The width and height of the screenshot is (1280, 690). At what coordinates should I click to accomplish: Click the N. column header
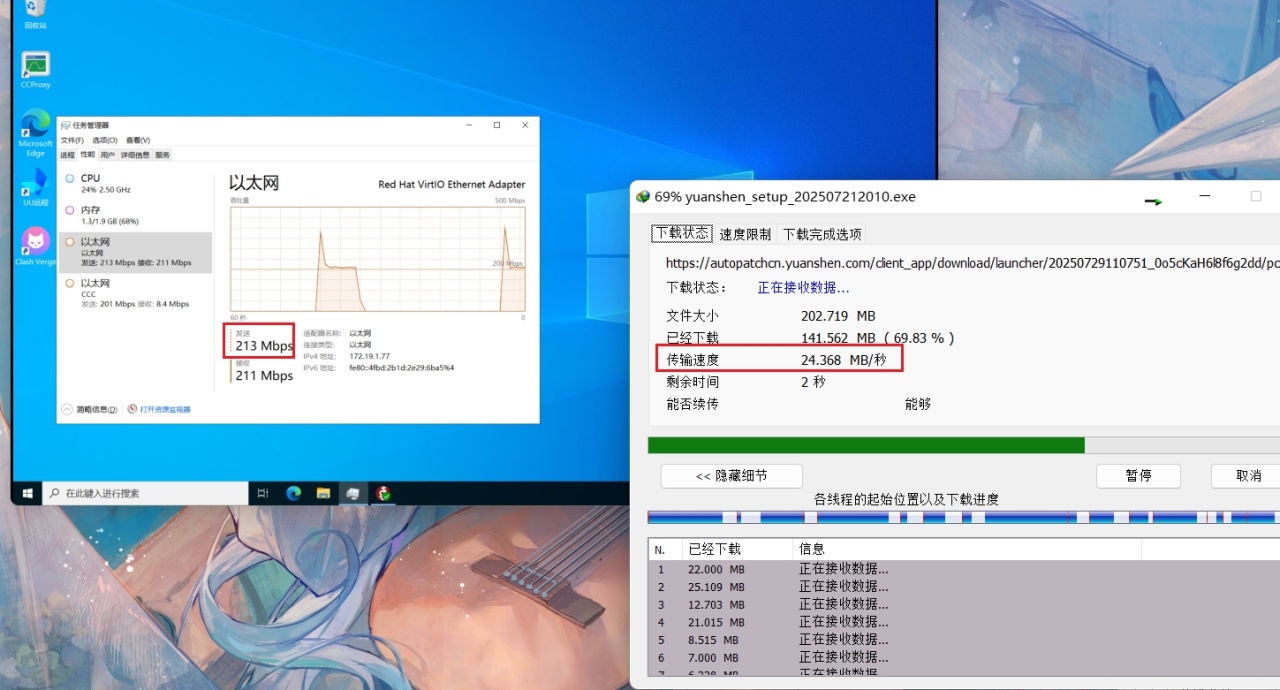tap(665, 550)
